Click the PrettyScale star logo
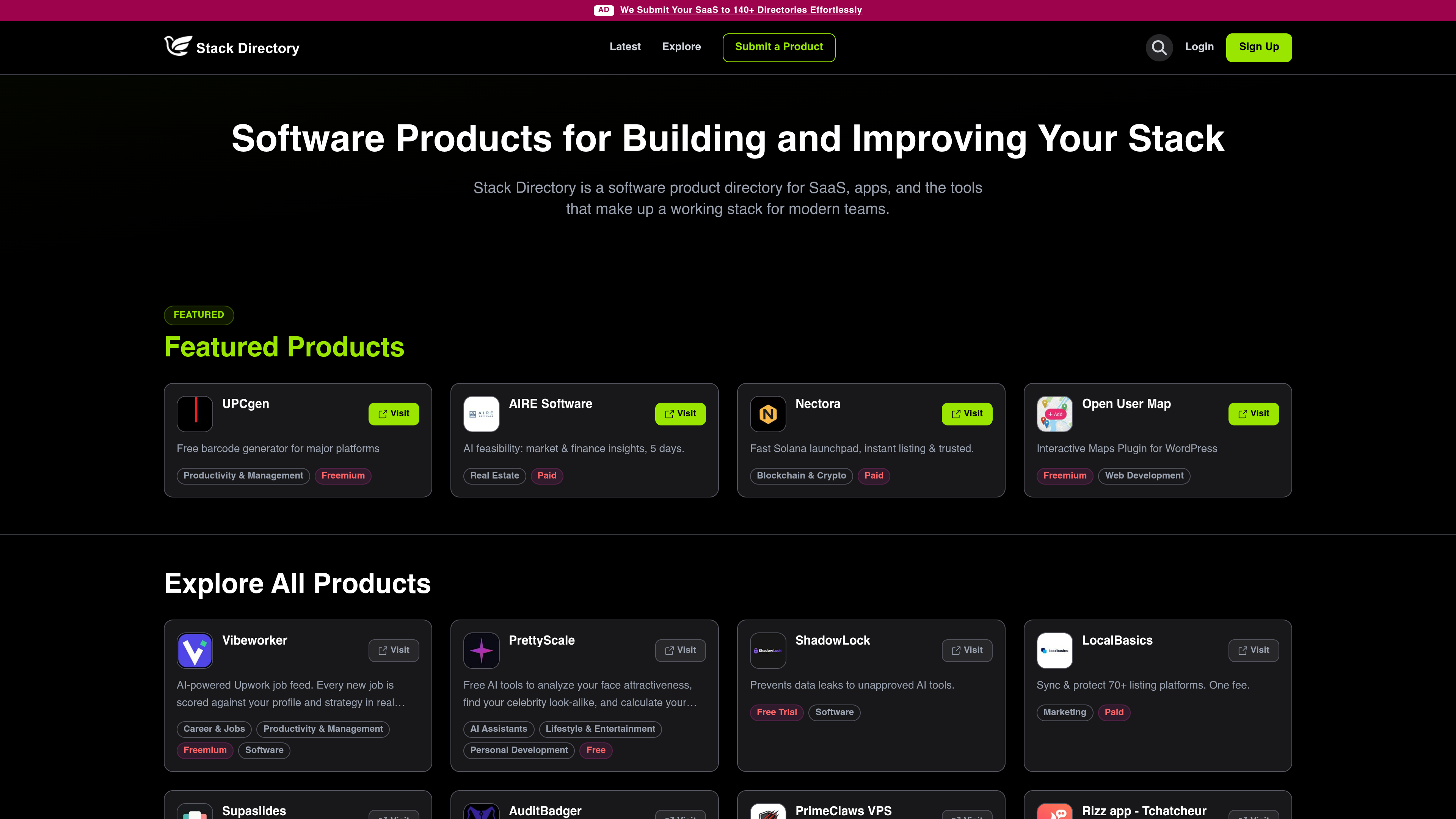 coord(481,651)
